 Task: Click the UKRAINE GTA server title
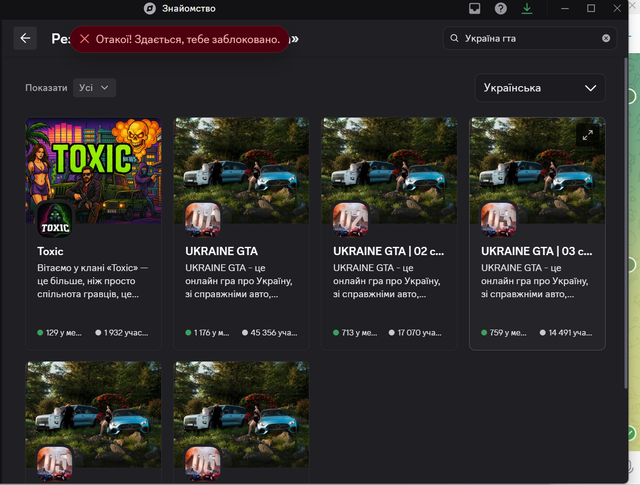point(222,251)
